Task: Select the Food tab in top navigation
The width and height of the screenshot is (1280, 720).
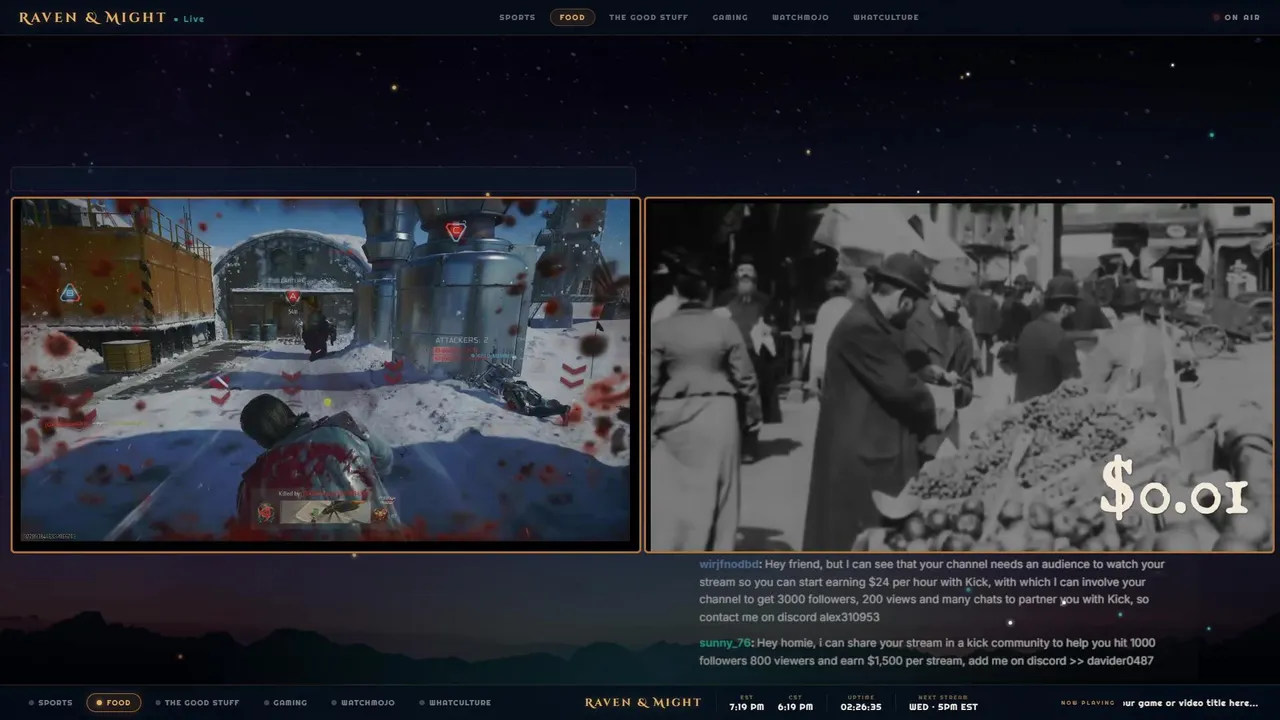Action: pos(572,17)
